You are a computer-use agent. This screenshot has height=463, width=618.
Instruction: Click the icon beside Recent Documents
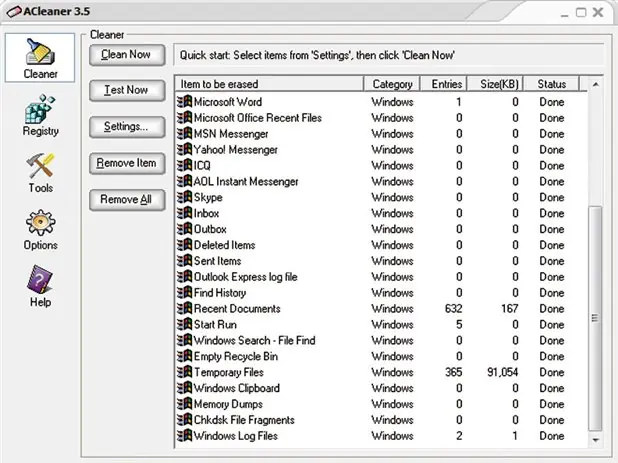tap(184, 308)
